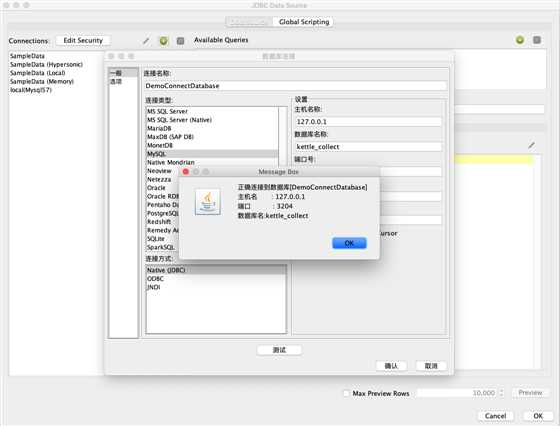
Task: Select Native (JDBC) access method
Action: 216,270
